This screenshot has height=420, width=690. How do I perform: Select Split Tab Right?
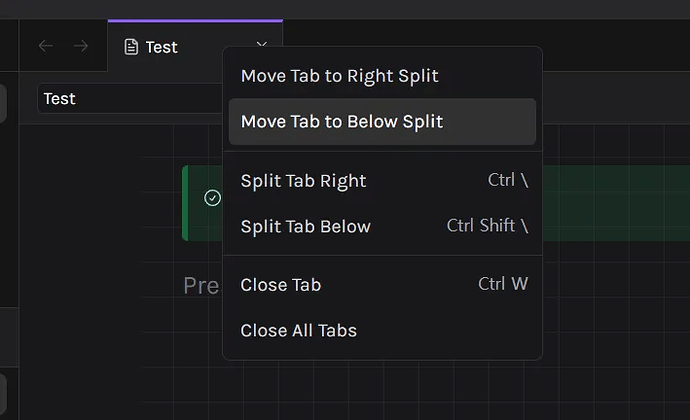point(304,180)
